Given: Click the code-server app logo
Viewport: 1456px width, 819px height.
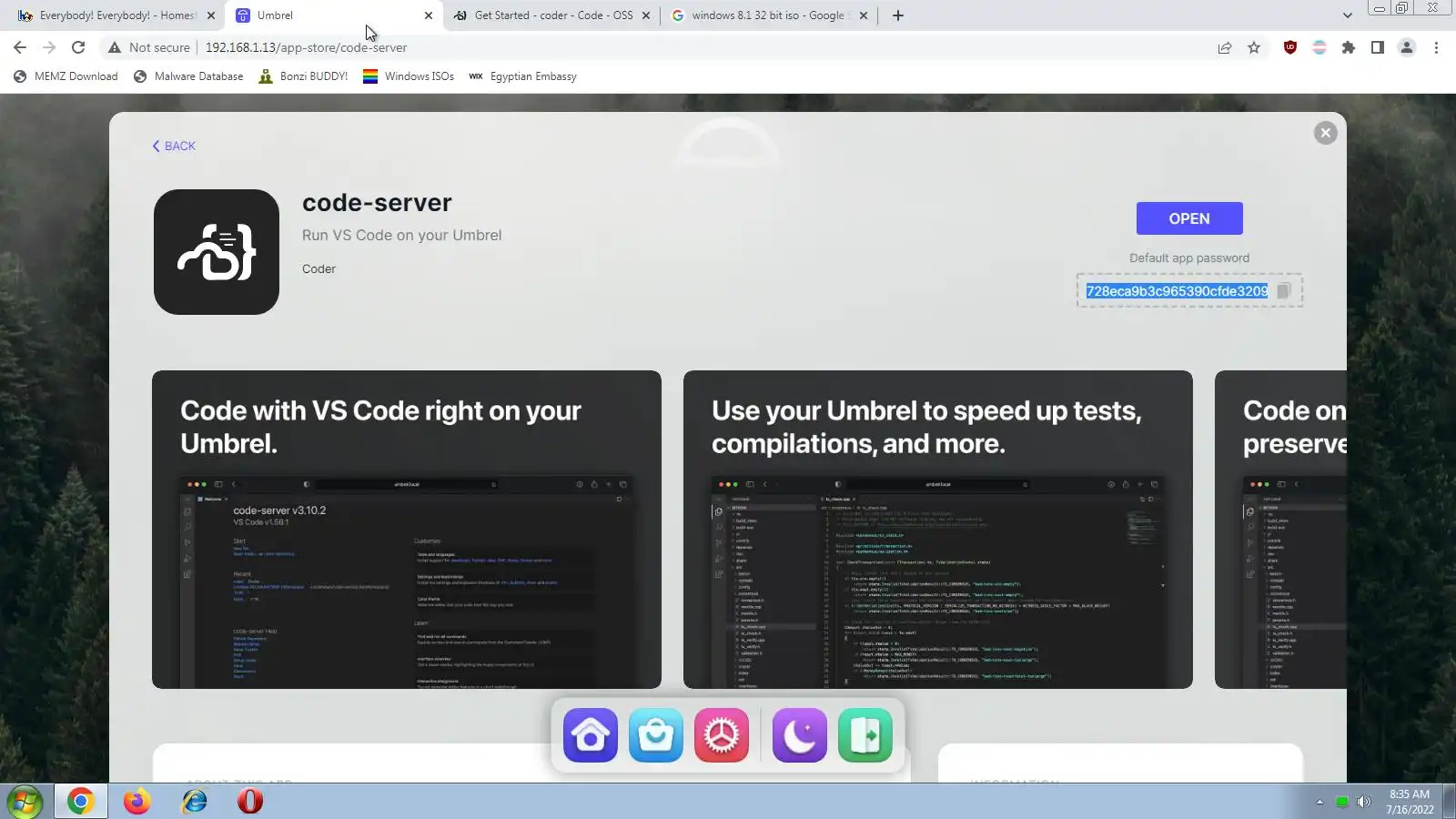Looking at the screenshot, I should point(217,252).
